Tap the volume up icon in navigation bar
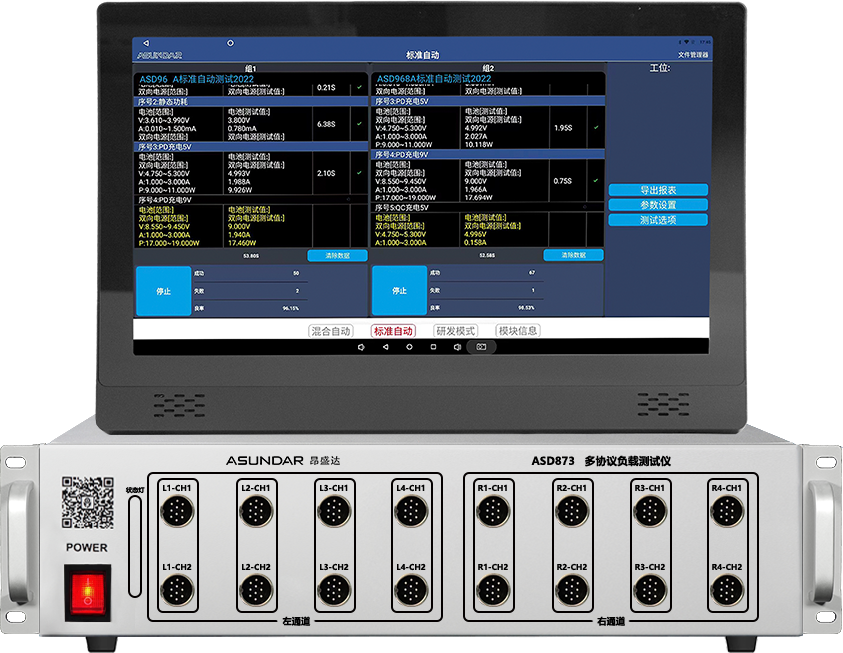Screen dimensions: 843x653 (457, 347)
